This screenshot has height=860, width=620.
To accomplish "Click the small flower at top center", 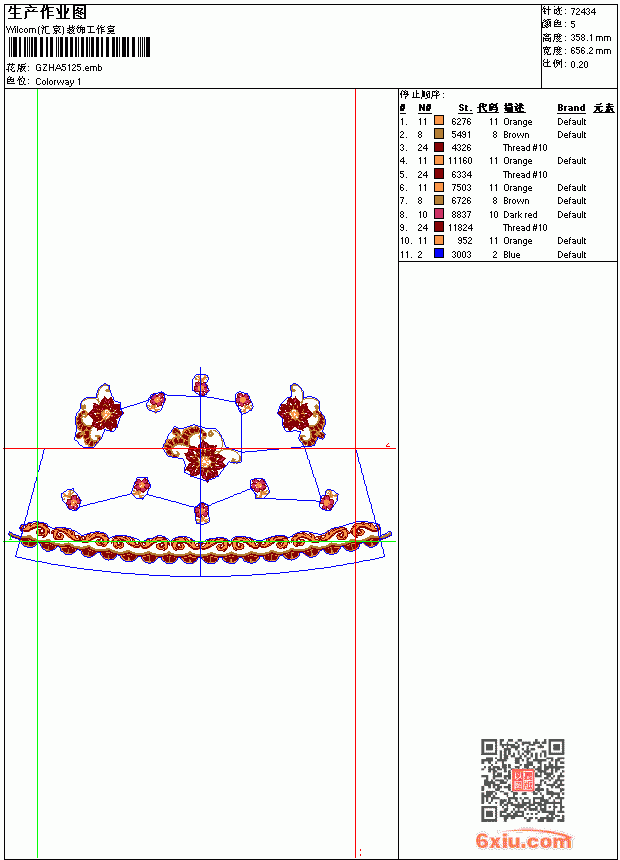I will point(201,386).
